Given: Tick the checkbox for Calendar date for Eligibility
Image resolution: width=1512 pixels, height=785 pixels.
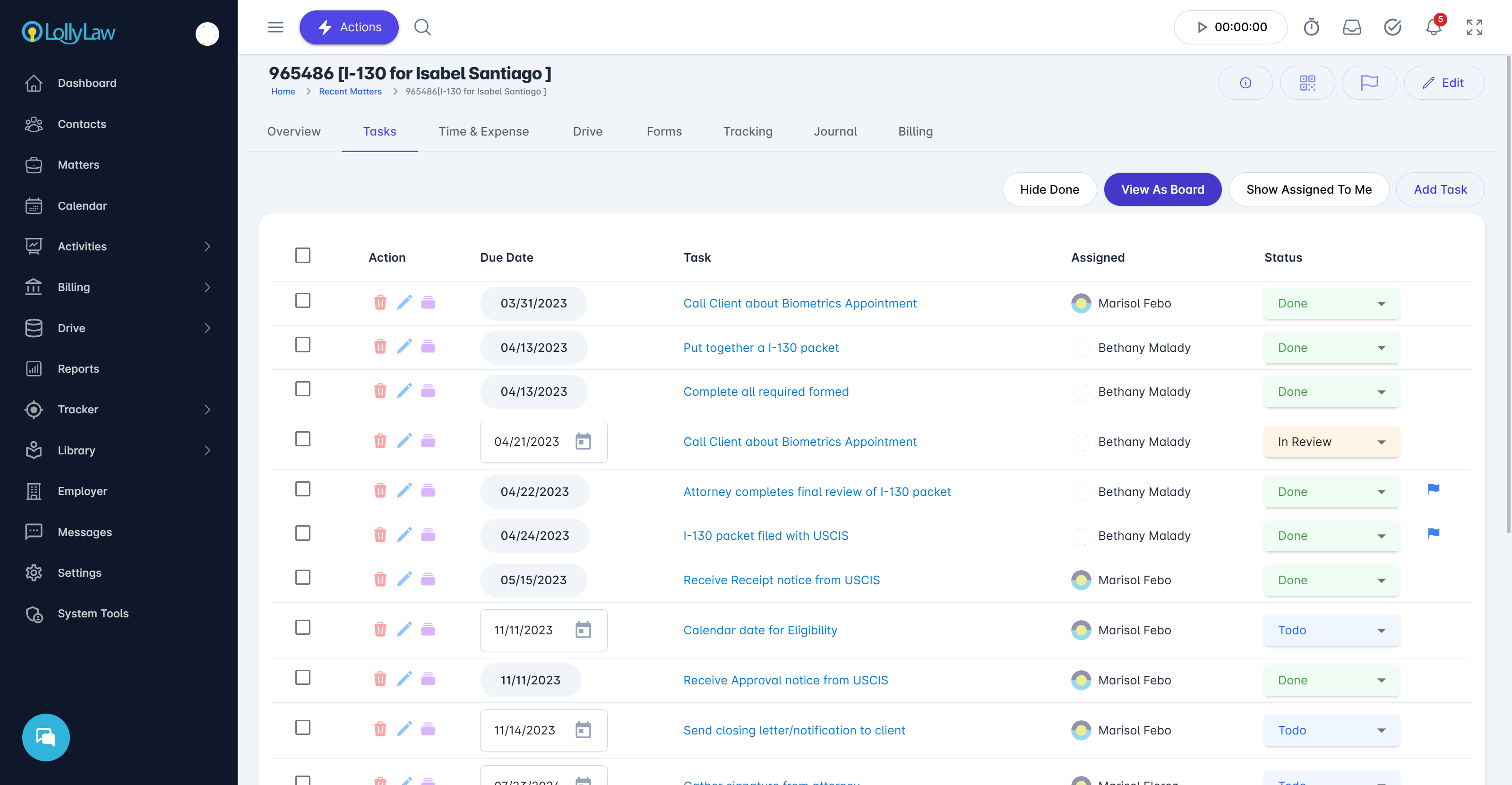Looking at the screenshot, I should click(302, 628).
